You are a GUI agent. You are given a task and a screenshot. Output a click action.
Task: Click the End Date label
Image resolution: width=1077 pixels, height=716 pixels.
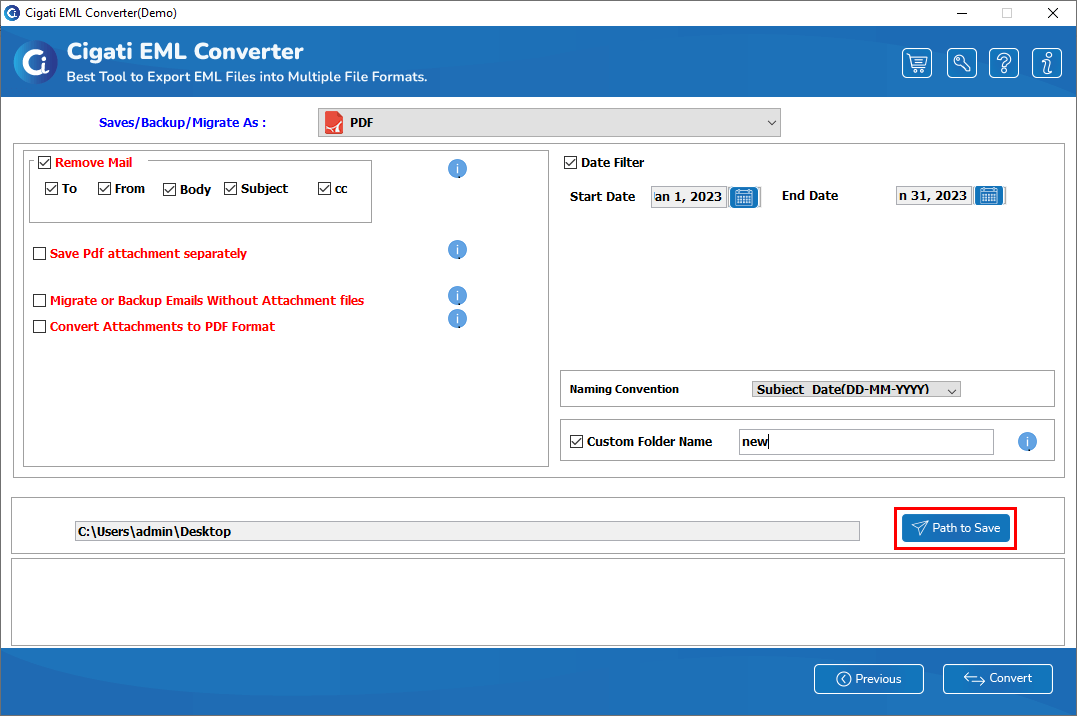(810, 196)
